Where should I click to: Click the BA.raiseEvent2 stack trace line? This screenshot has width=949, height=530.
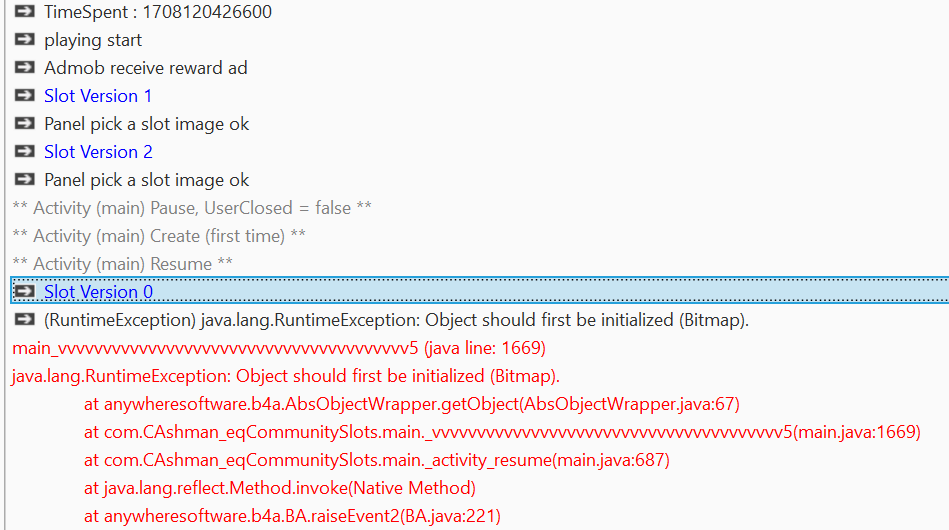coord(292,516)
